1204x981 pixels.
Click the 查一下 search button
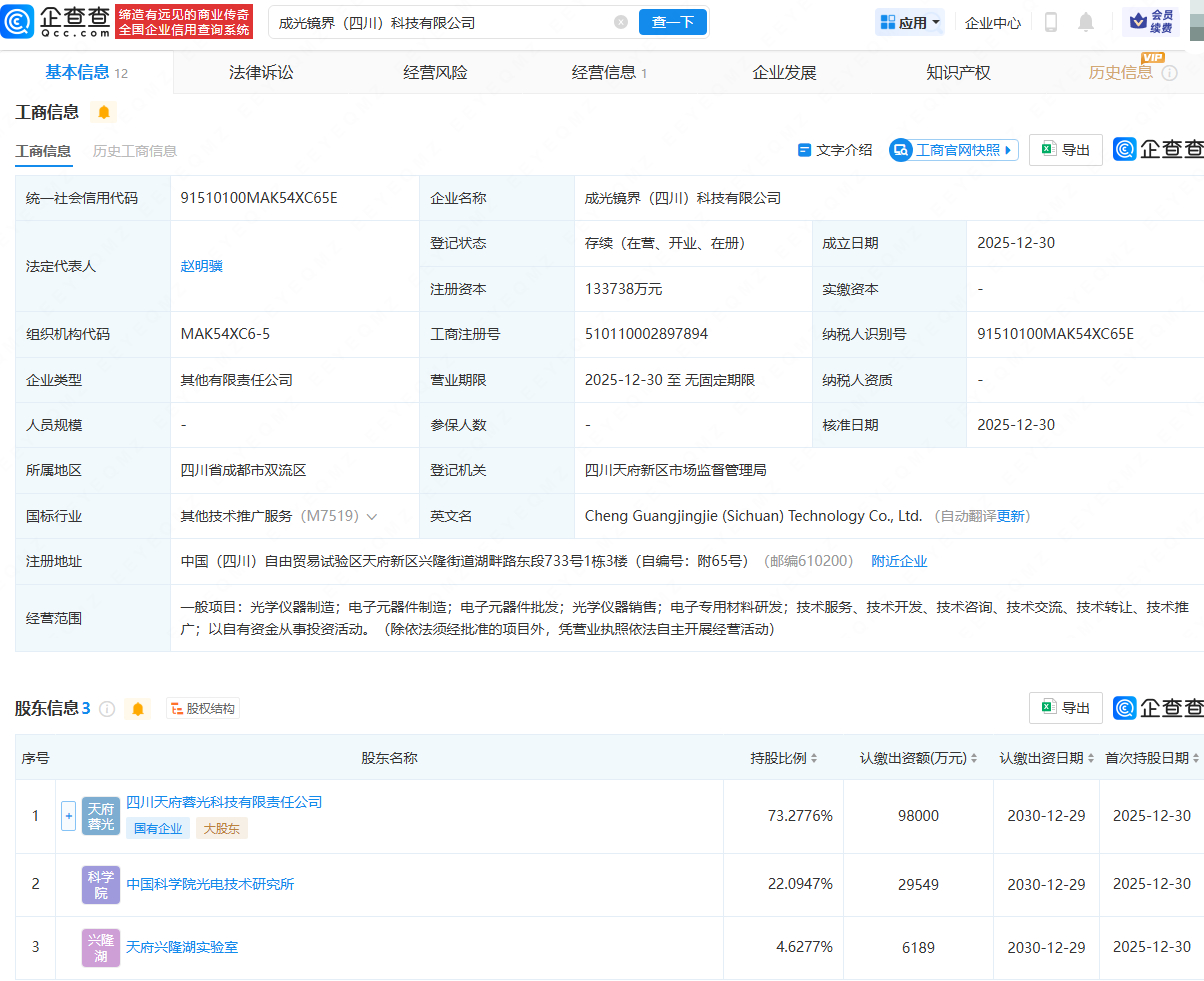(x=672, y=21)
